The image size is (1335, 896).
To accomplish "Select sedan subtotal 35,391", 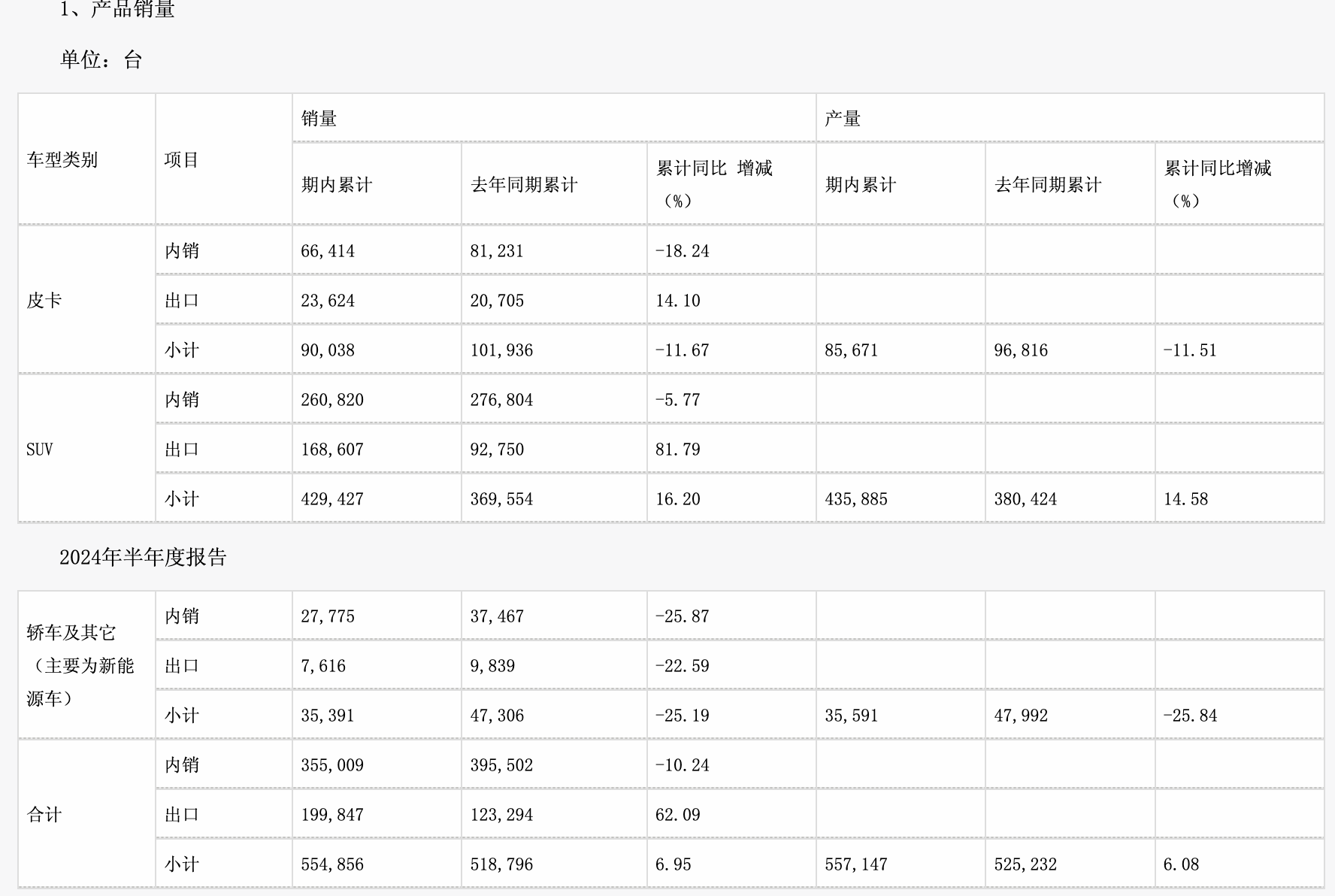I will pos(328,716).
